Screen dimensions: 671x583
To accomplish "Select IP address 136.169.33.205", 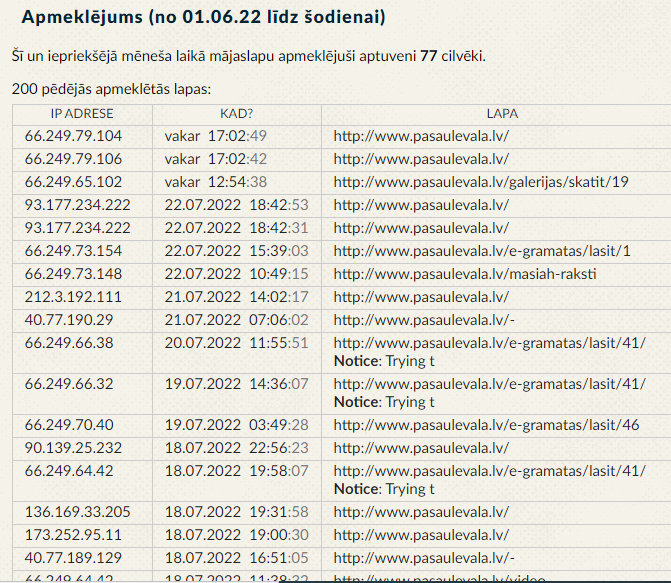I will pyautogui.click(x=77, y=512).
